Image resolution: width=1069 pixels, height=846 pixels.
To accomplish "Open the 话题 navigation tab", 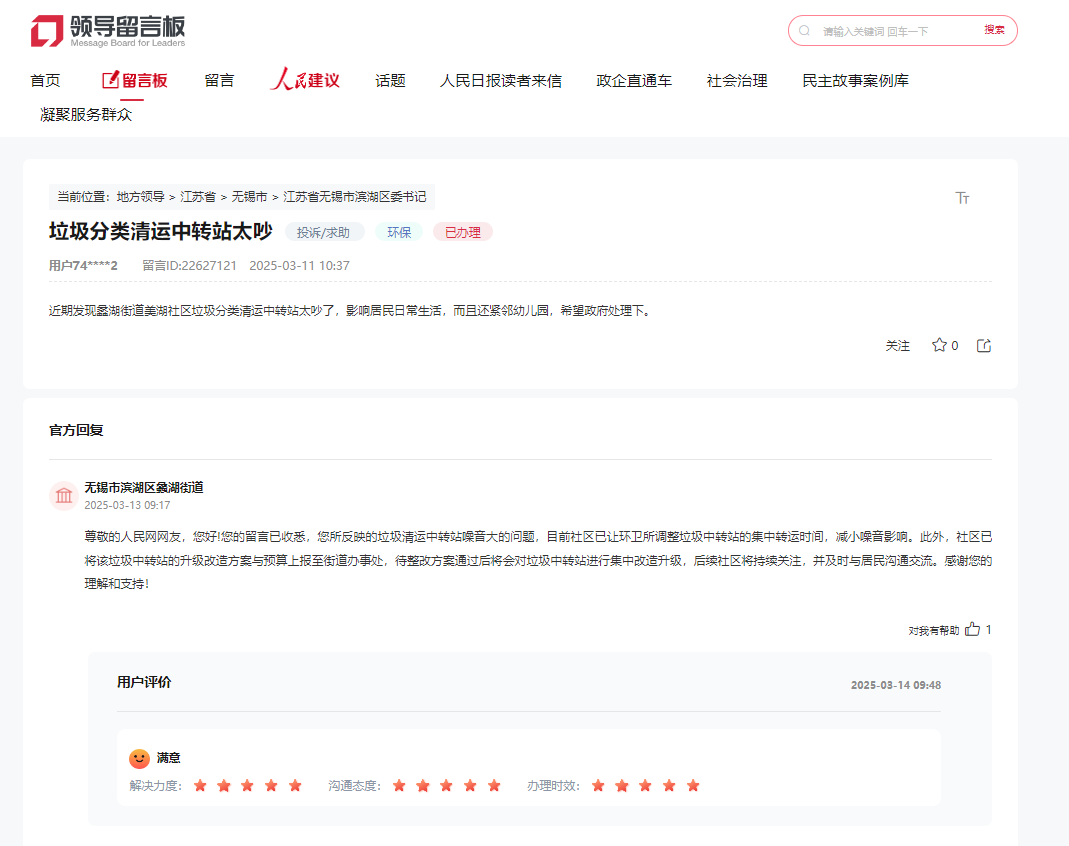I will 389,80.
